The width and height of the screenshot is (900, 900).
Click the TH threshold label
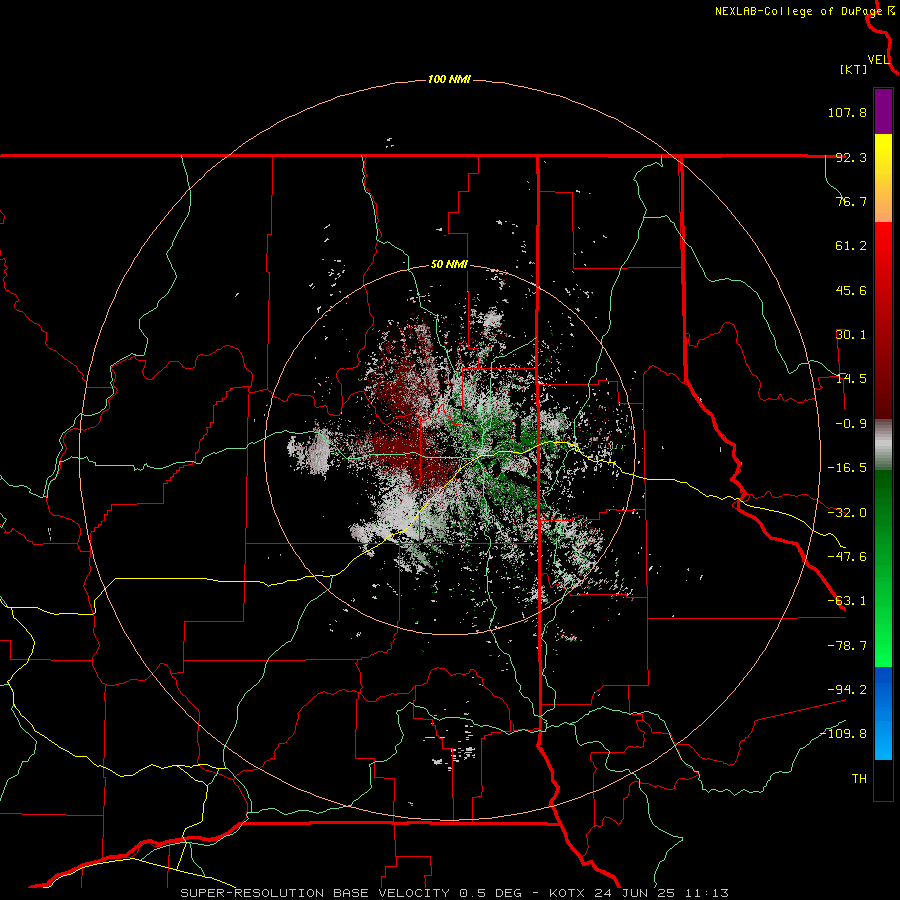coord(859,779)
